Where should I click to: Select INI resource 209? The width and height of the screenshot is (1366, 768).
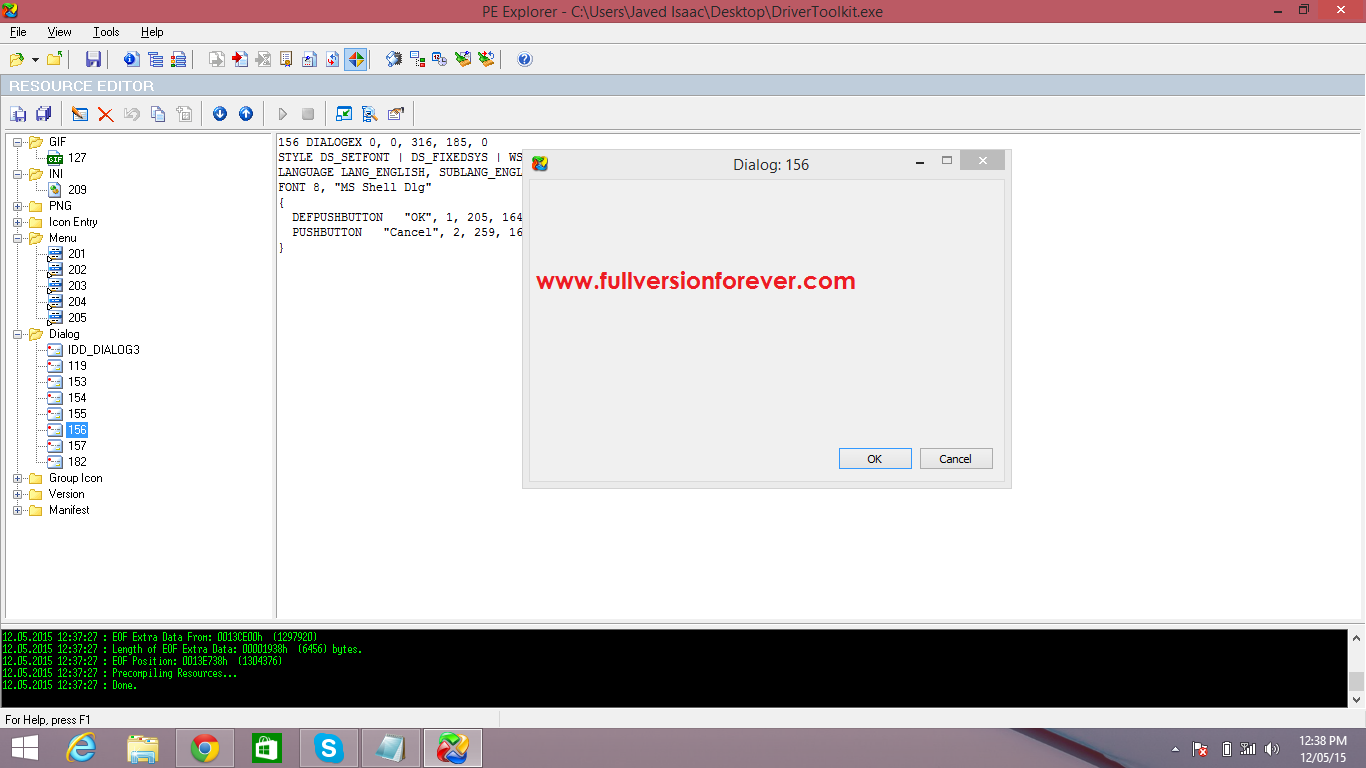(x=77, y=190)
